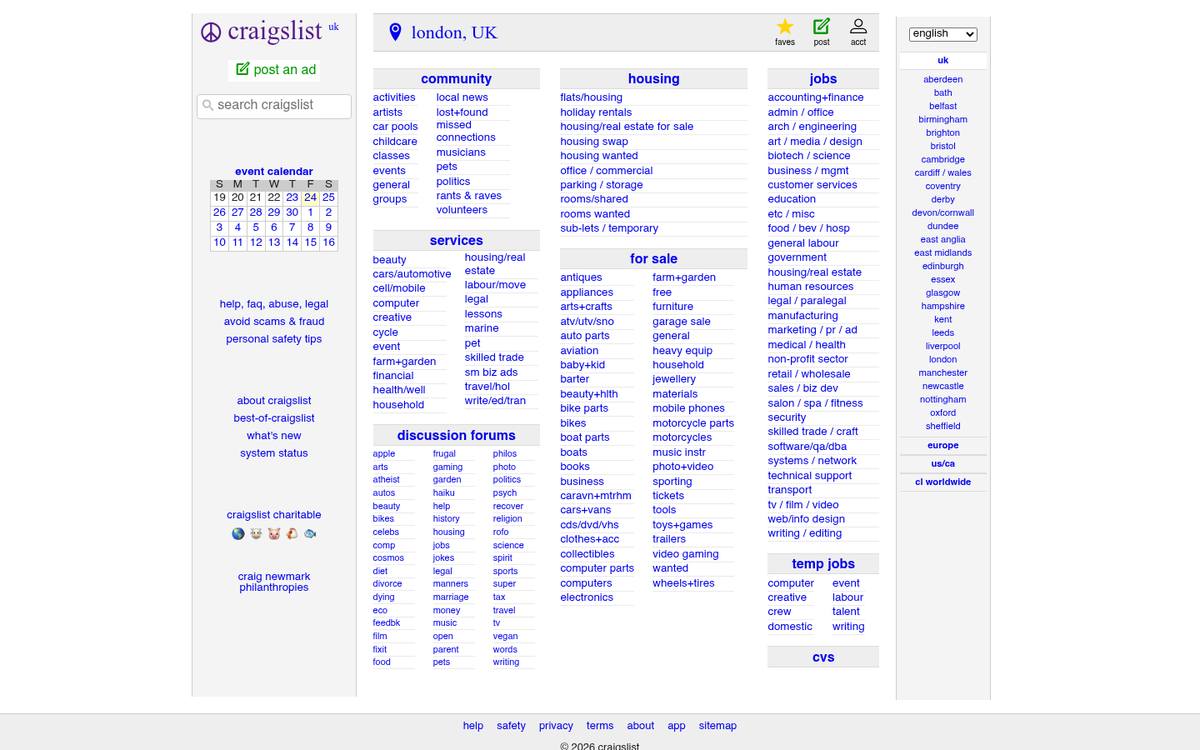Click the fish emoji under craigslist charitable

click(310, 533)
